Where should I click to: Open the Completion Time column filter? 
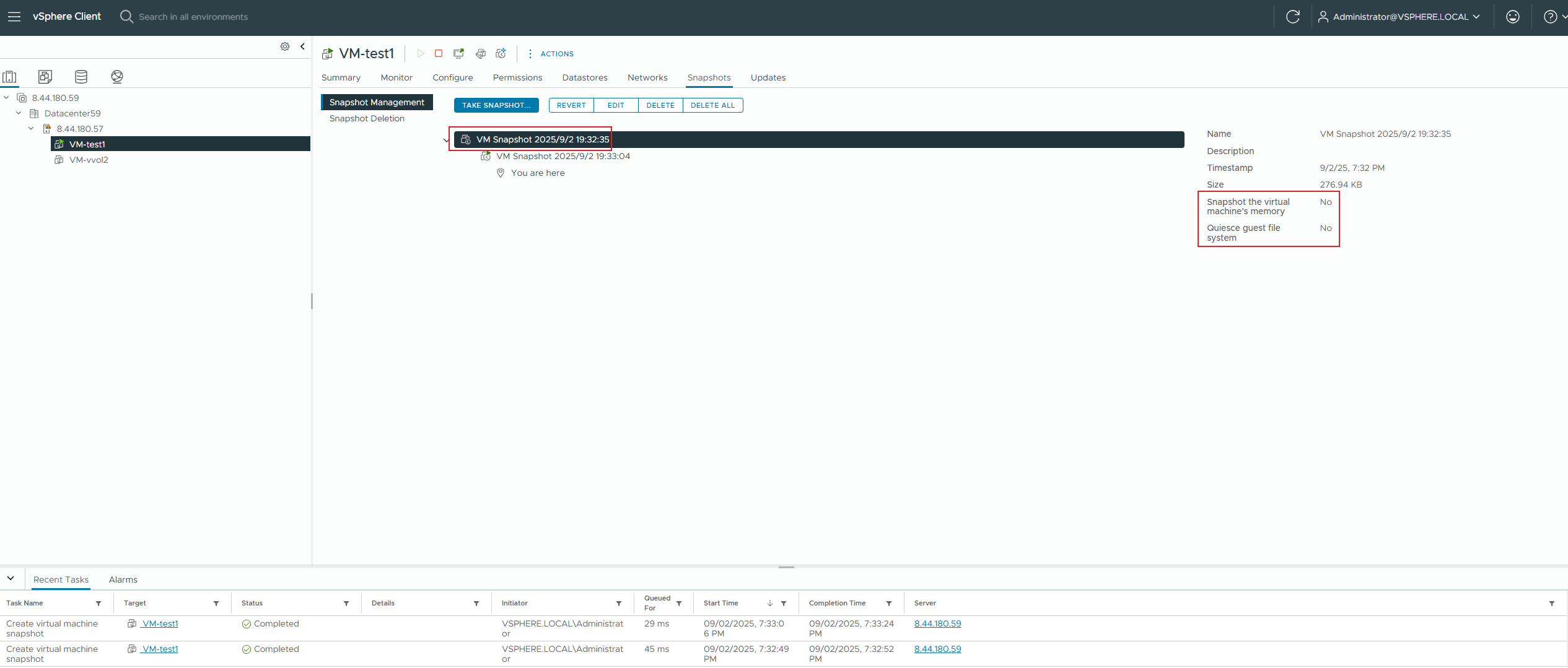point(889,604)
